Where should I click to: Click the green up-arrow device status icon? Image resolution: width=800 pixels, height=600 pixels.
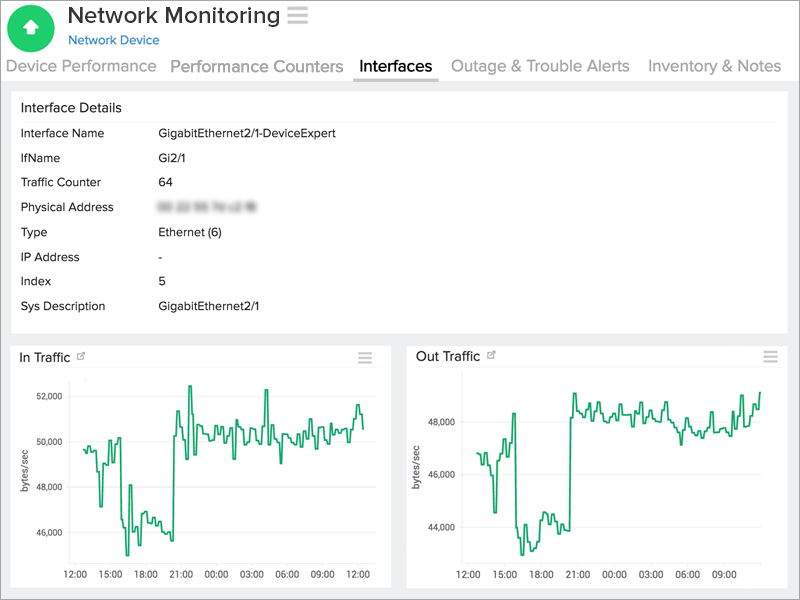tap(31, 28)
